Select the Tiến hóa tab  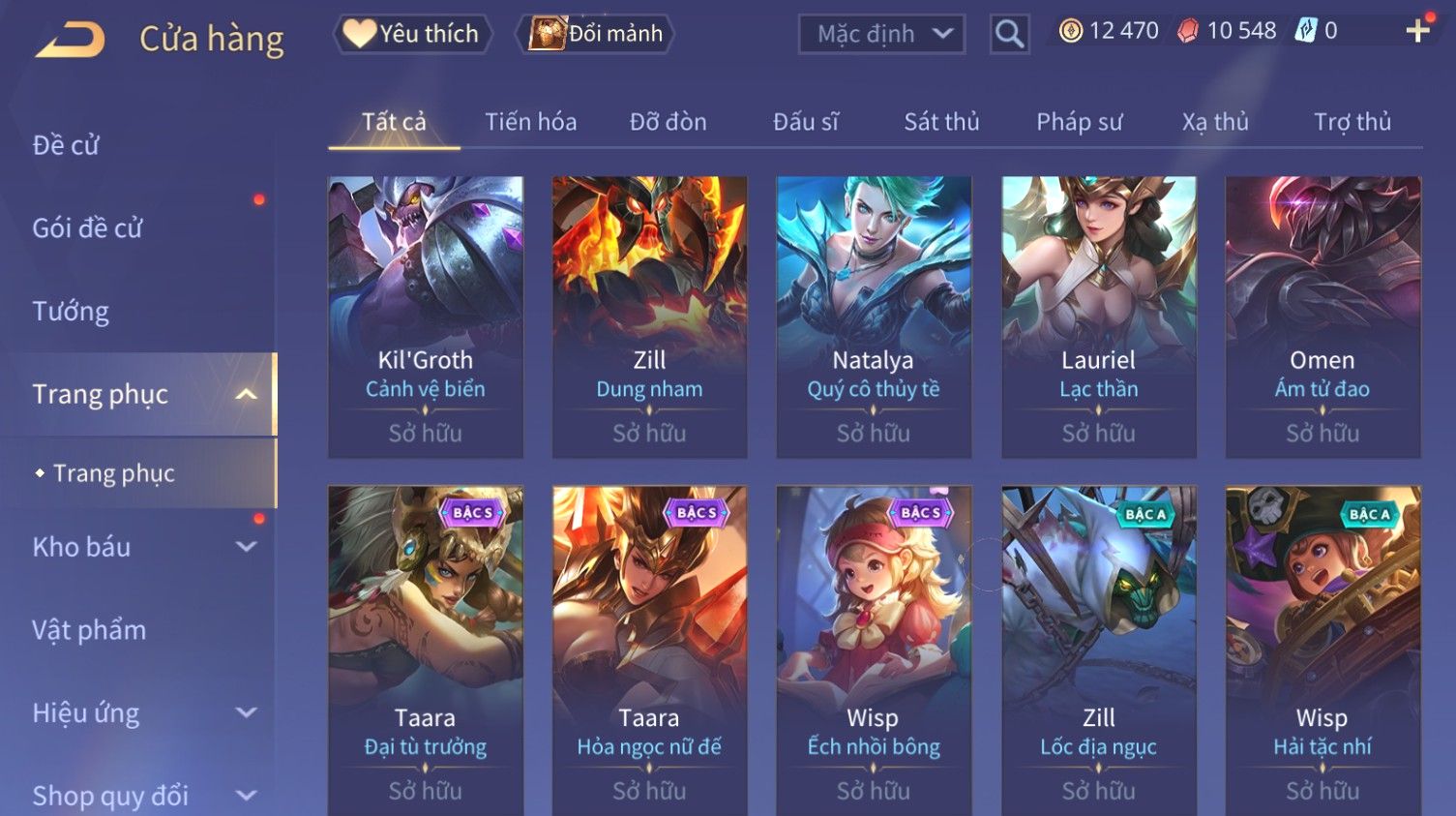coord(531,122)
